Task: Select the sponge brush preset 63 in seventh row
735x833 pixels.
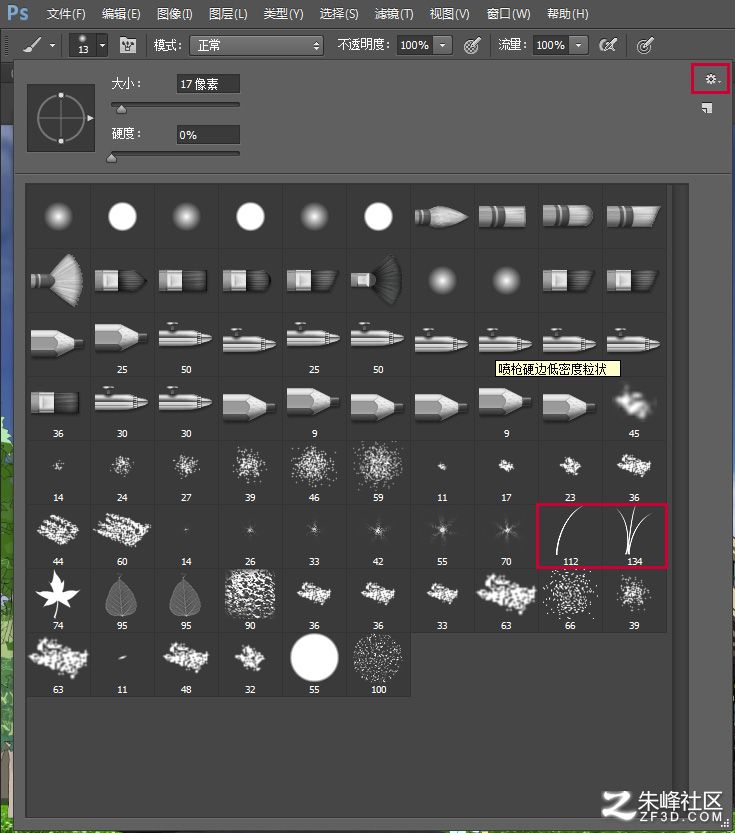Action: [506, 600]
